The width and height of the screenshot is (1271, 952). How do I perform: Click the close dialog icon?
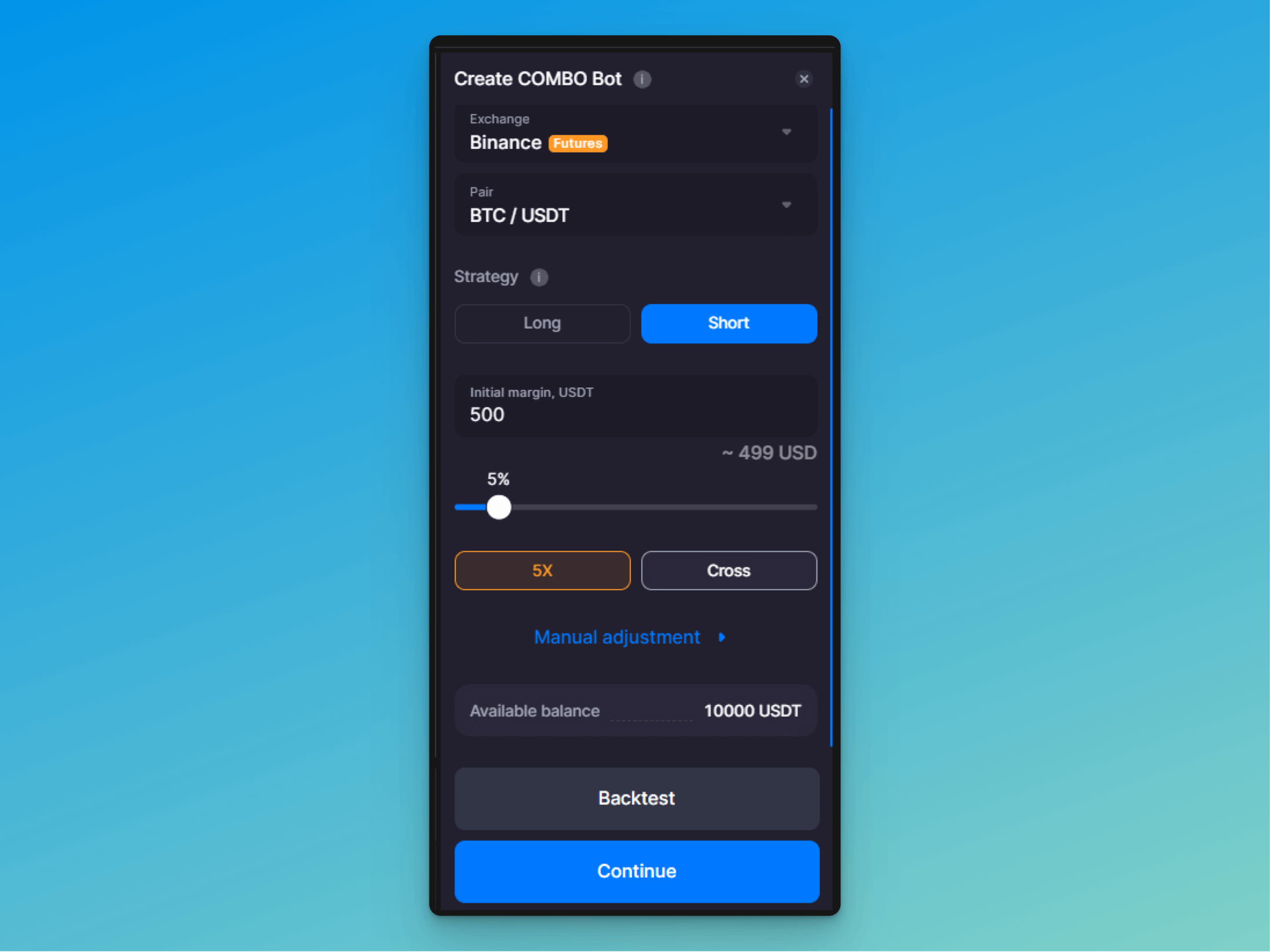(804, 78)
